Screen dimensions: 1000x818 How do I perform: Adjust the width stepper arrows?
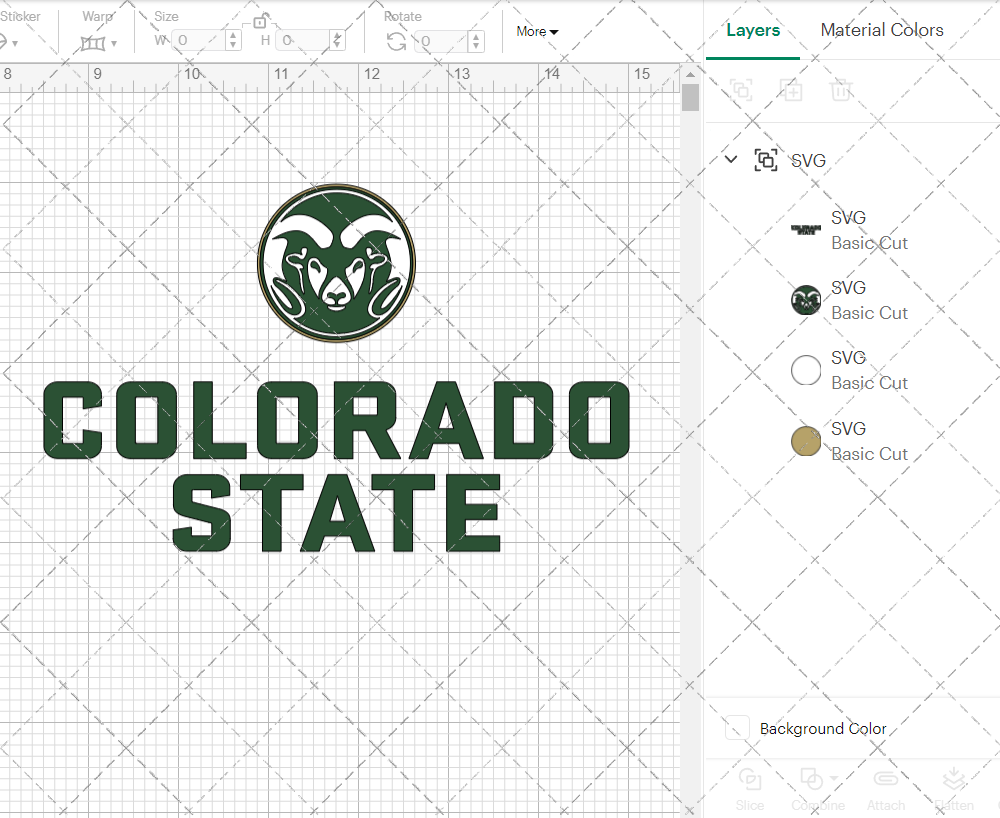233,41
